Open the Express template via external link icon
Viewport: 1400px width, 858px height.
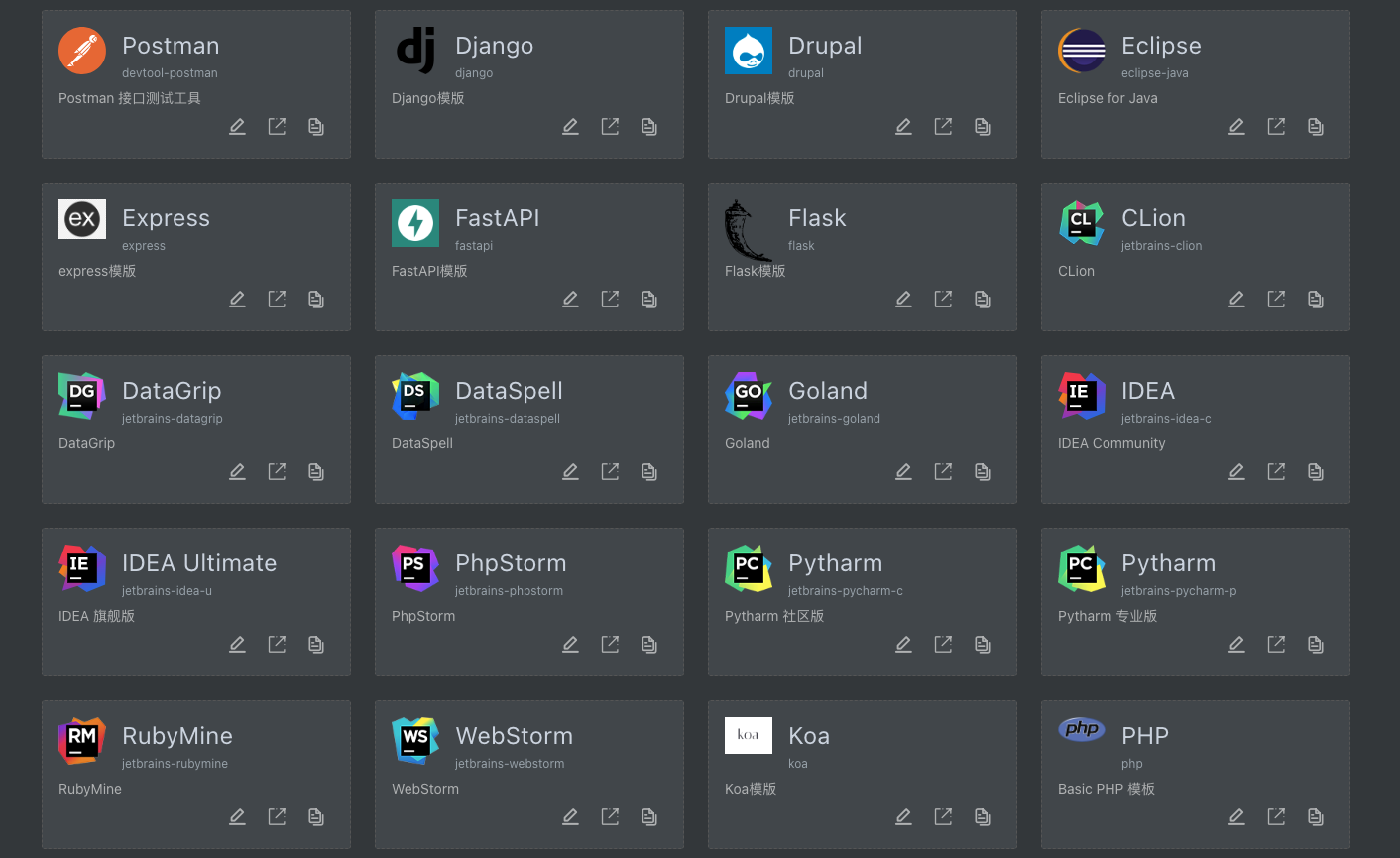[277, 300]
